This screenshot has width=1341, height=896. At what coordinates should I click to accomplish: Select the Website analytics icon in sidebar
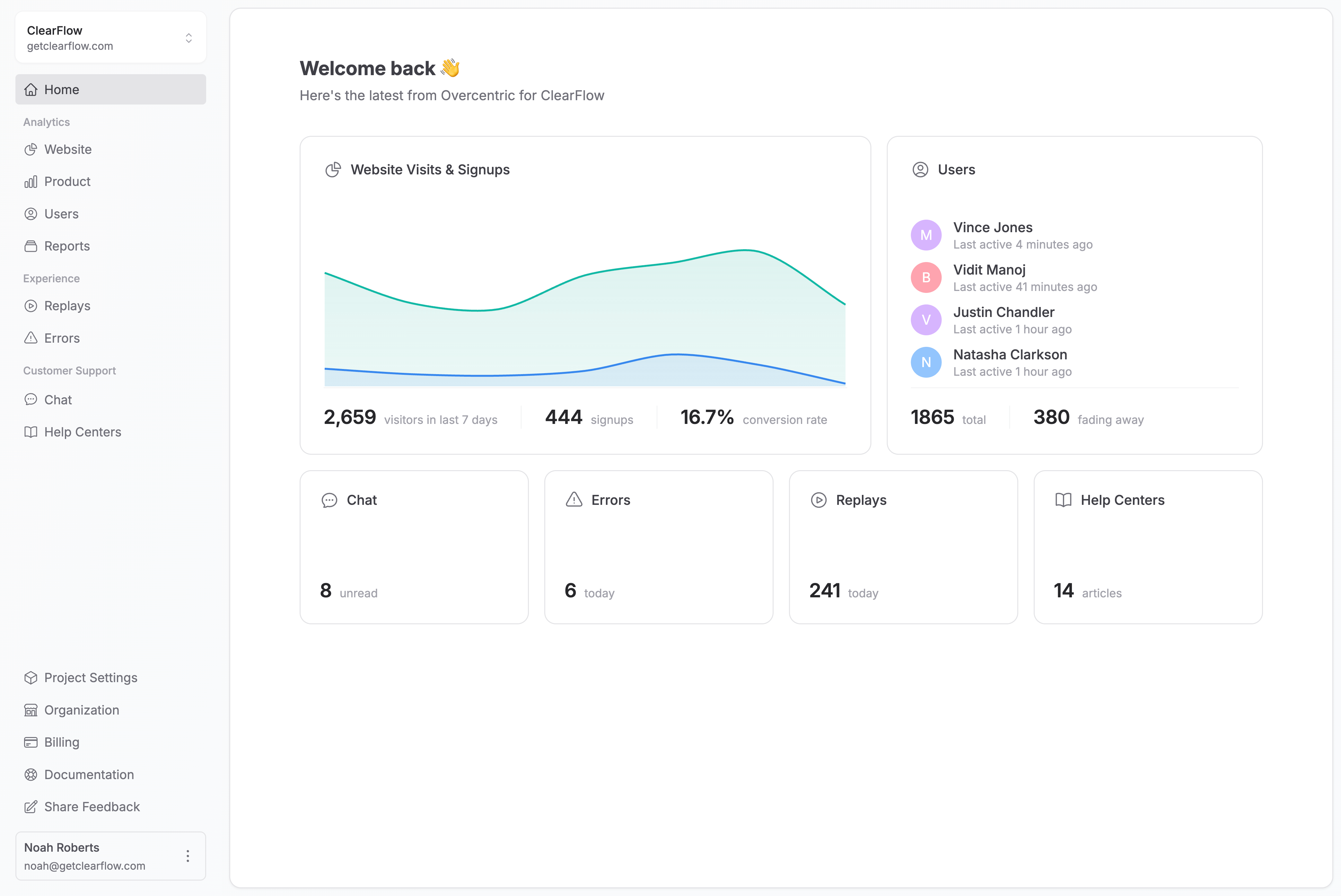pos(31,149)
